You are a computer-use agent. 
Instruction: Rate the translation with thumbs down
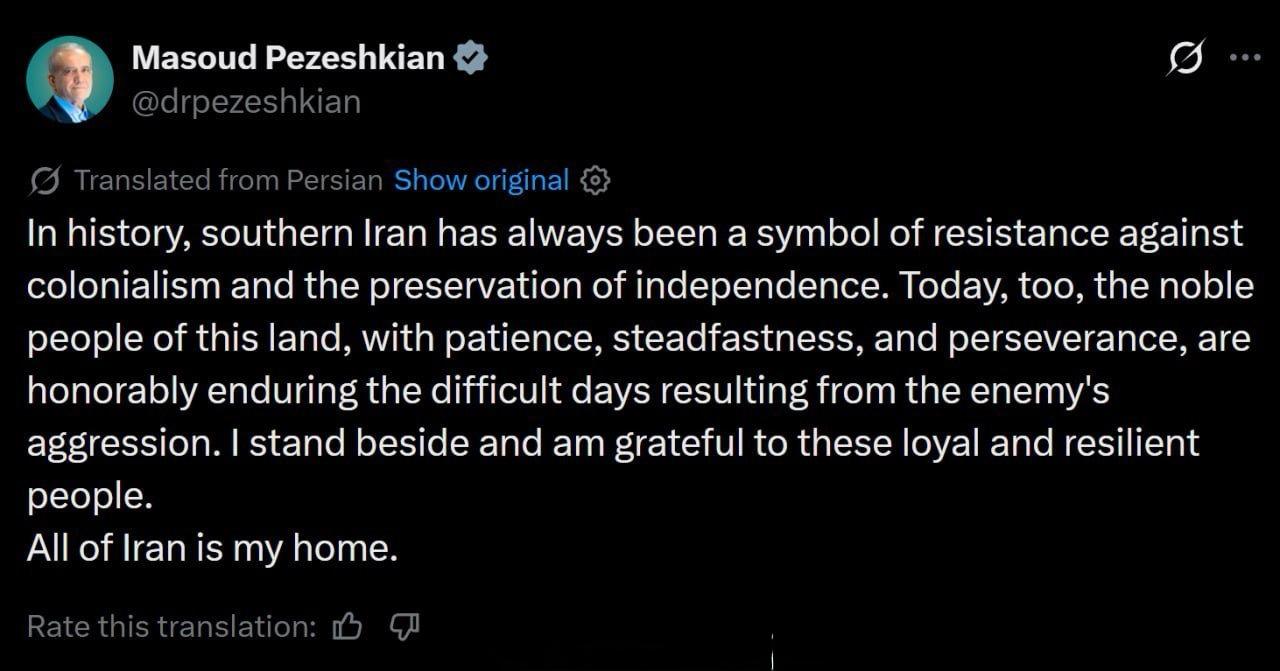[x=404, y=627]
